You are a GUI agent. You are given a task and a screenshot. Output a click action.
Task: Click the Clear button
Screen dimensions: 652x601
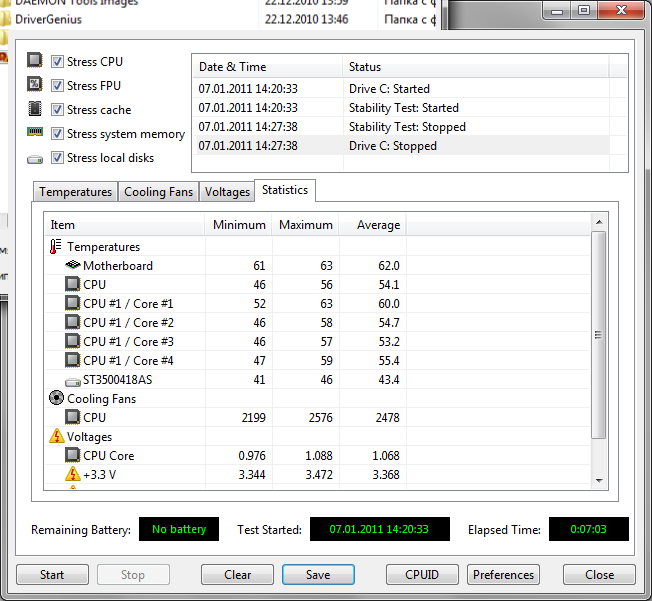point(237,574)
